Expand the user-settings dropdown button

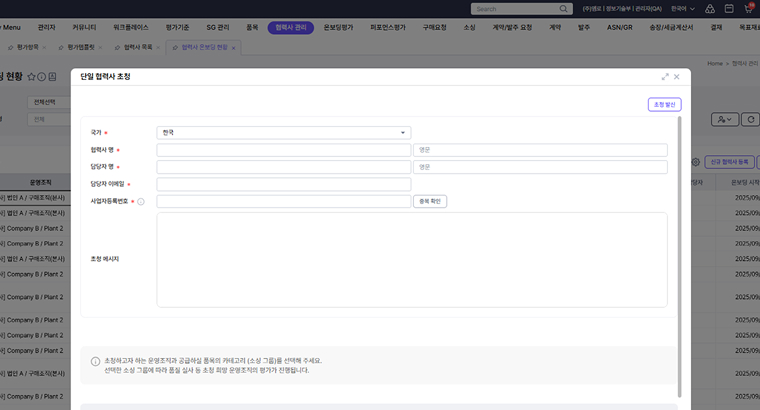[723, 119]
